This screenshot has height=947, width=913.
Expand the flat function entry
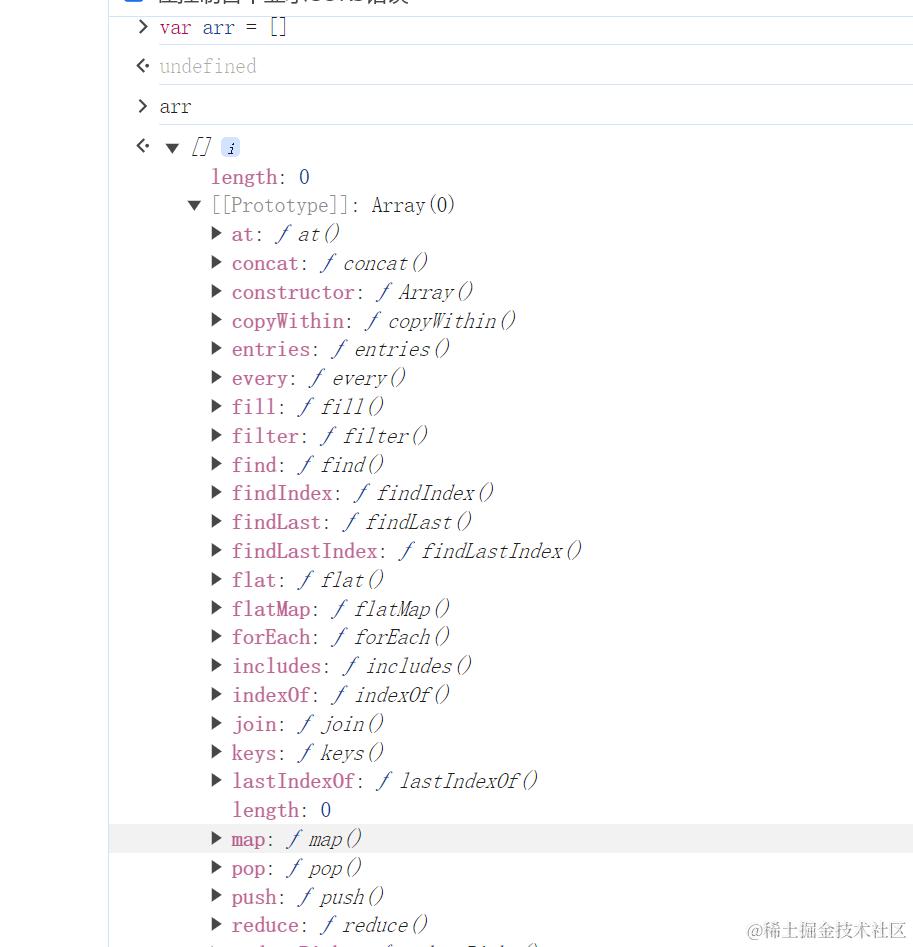coord(216,579)
